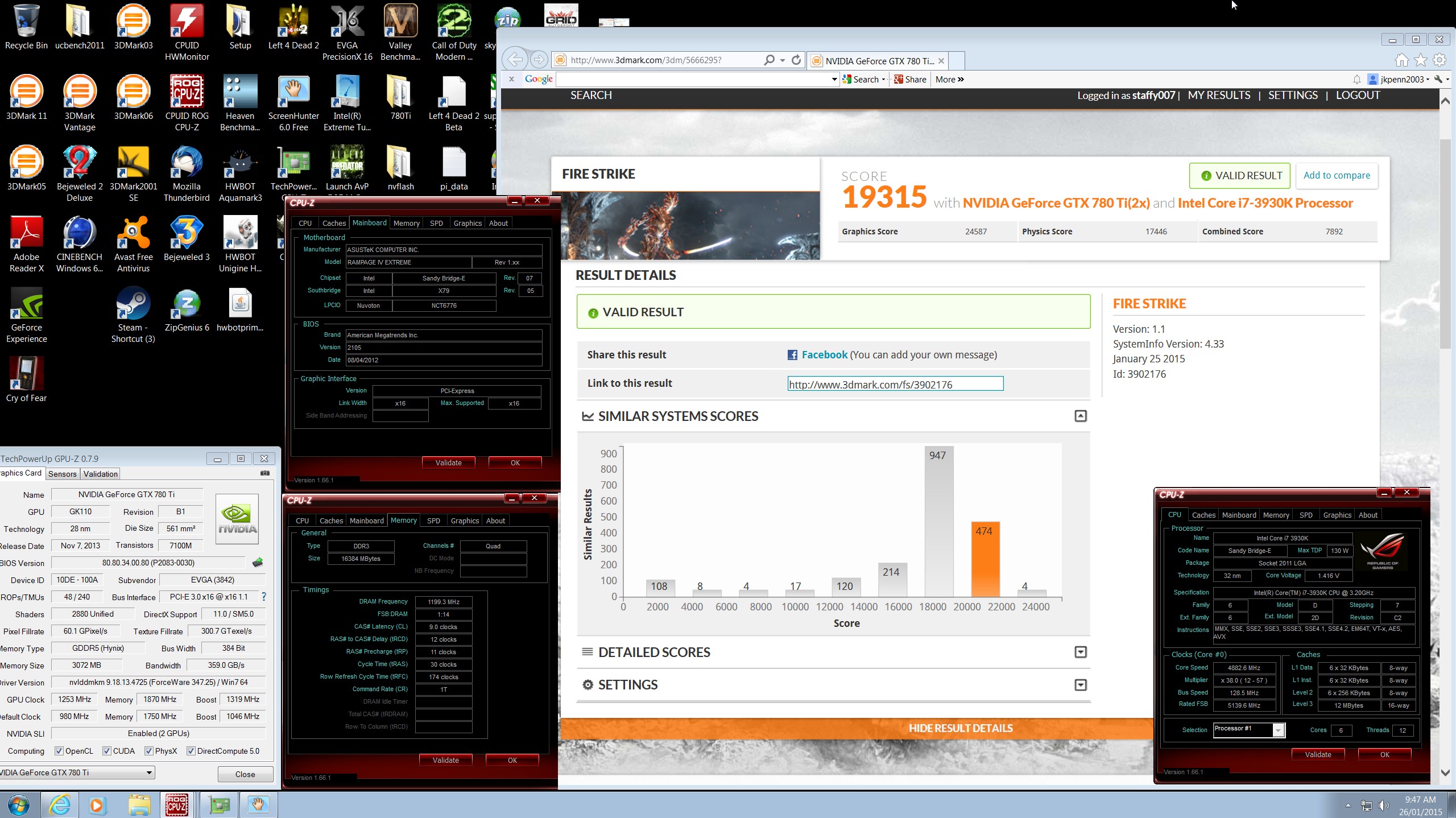The image size is (1456, 818).
Task: Open GeForce Experience desktop icon
Action: click(x=26, y=315)
